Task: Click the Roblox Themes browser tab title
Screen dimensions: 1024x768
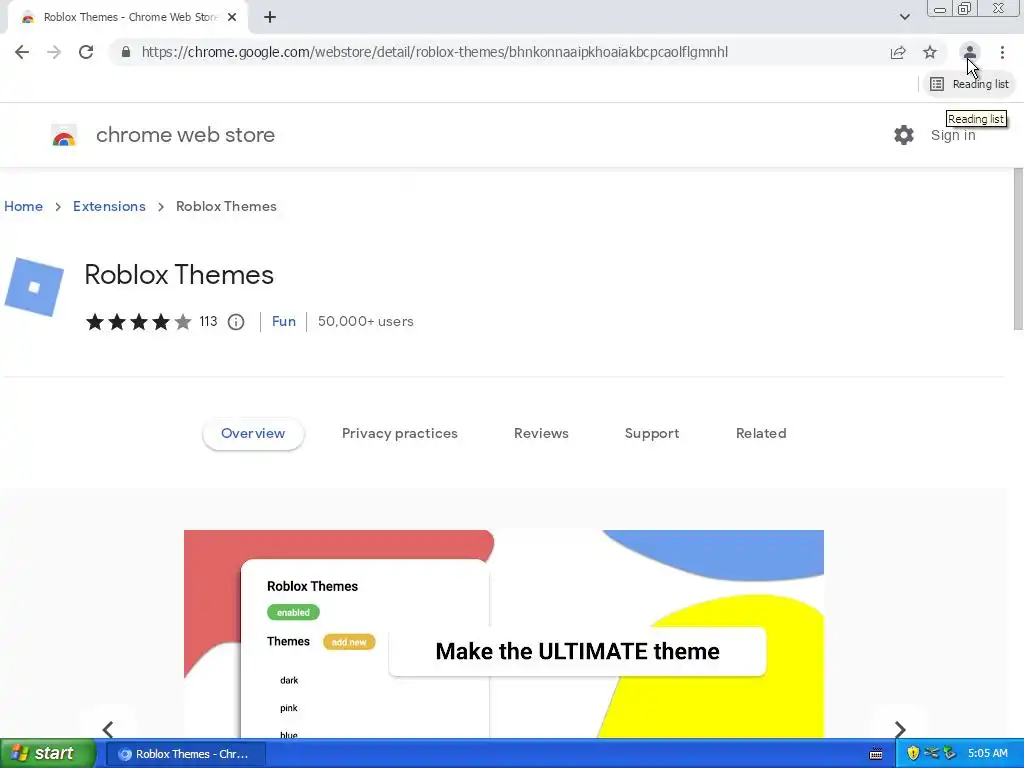Action: (x=130, y=17)
